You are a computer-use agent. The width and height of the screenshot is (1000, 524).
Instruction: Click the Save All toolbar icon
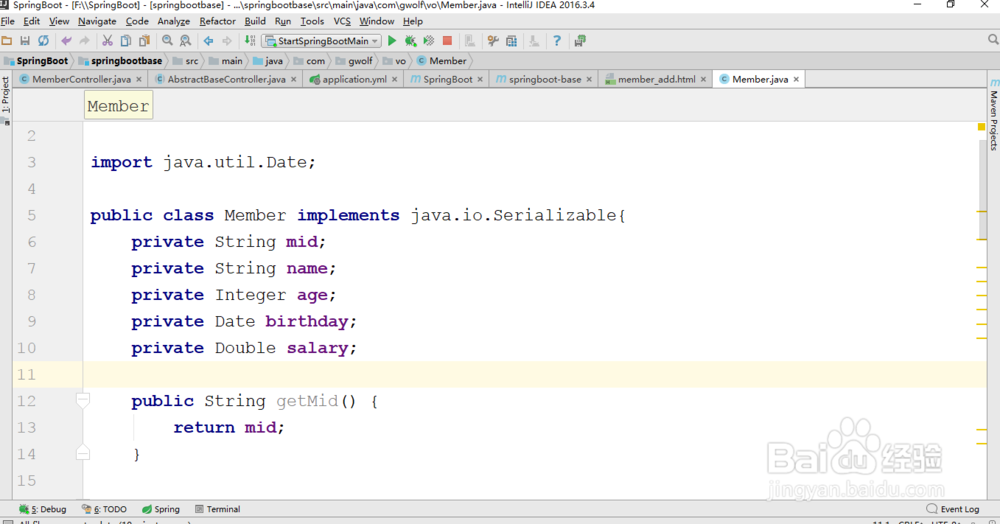25,41
